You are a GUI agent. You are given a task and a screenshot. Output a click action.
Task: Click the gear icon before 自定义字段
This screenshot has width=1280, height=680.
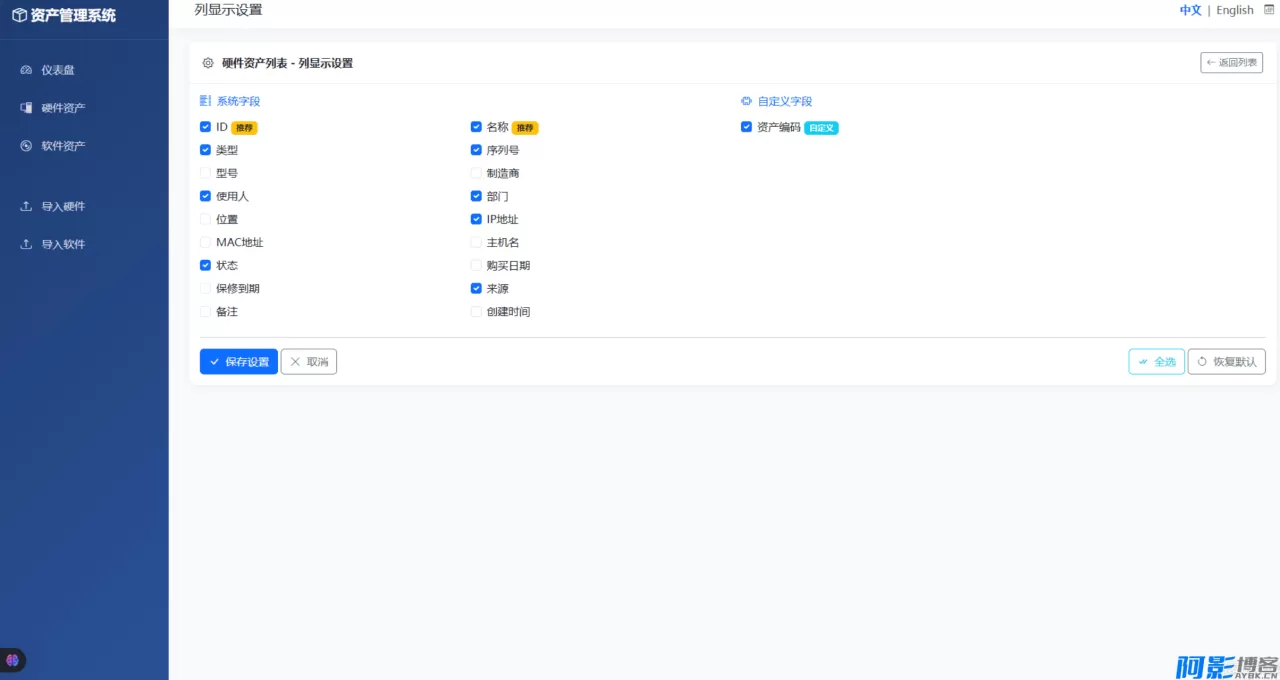745,101
